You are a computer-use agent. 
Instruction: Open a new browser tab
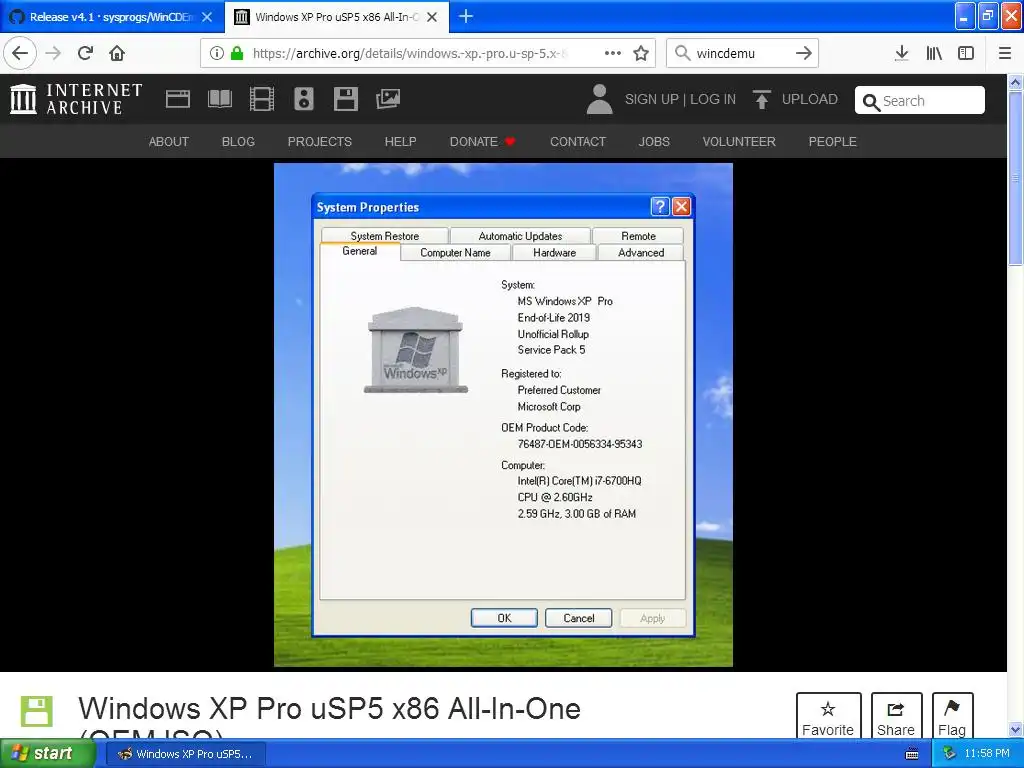[466, 16]
